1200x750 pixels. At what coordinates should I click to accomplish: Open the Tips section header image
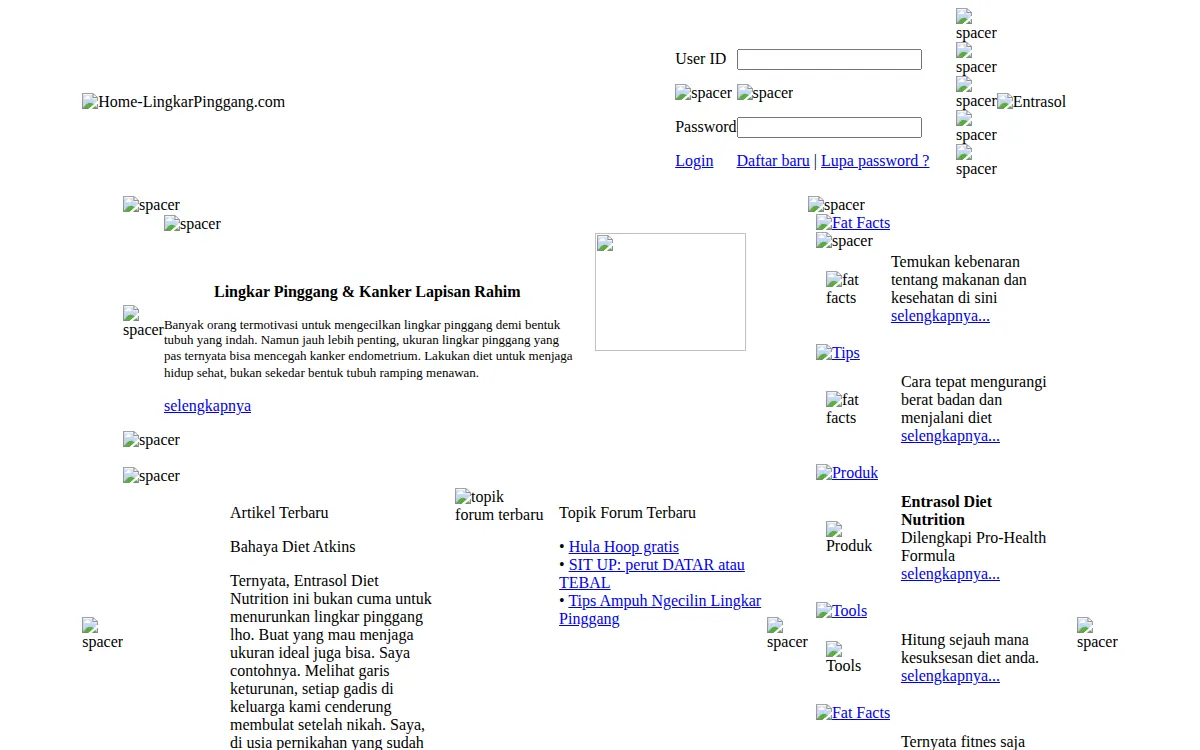tap(838, 353)
